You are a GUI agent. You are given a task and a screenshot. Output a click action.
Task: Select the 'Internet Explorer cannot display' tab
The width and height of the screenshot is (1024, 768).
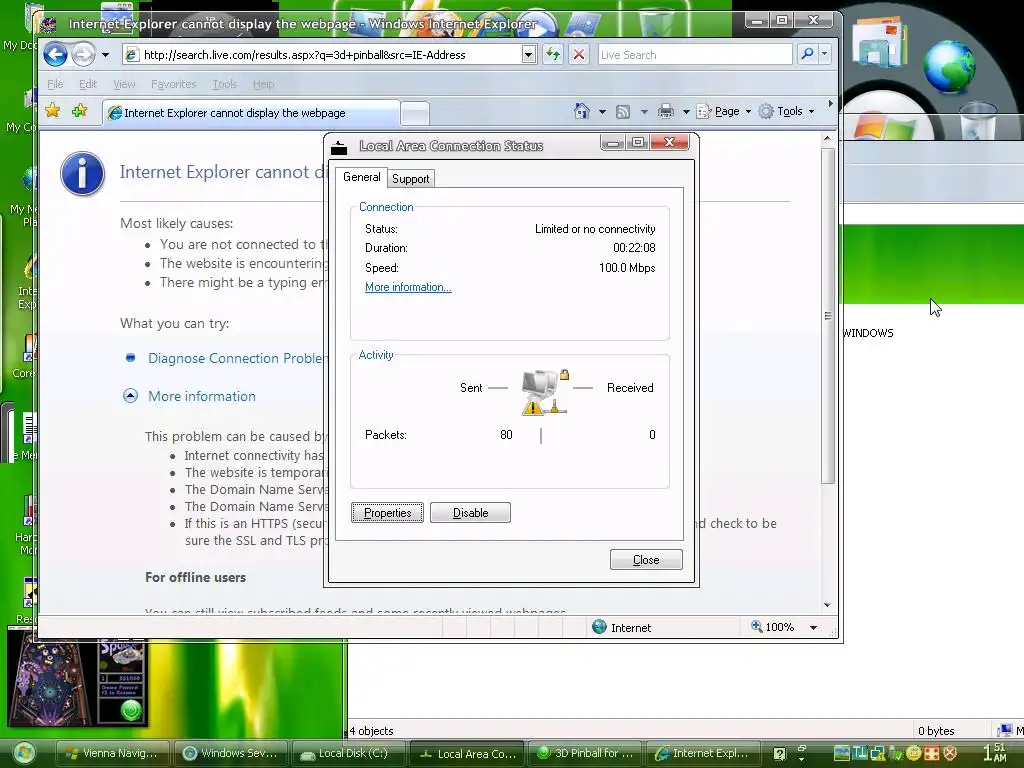tap(251, 113)
